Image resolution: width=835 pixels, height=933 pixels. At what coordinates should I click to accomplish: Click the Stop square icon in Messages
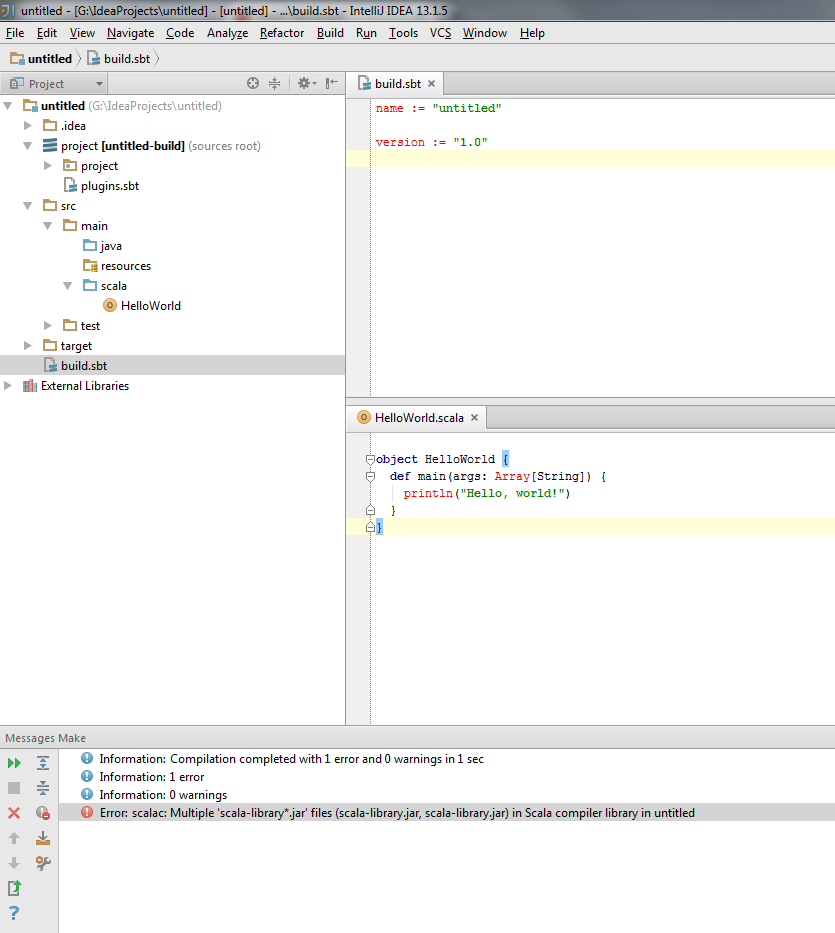pyautogui.click(x=14, y=788)
